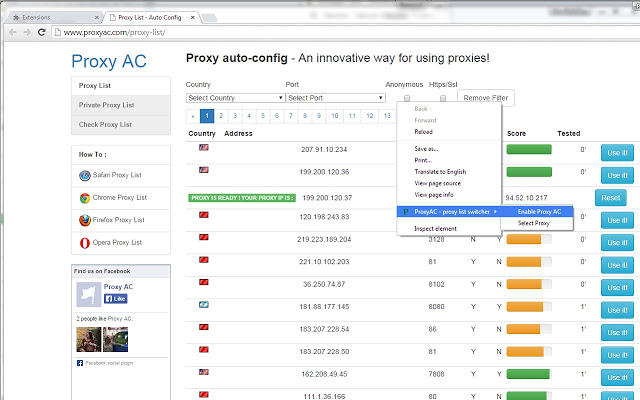Choose Select Proxy in submenu

[537, 223]
